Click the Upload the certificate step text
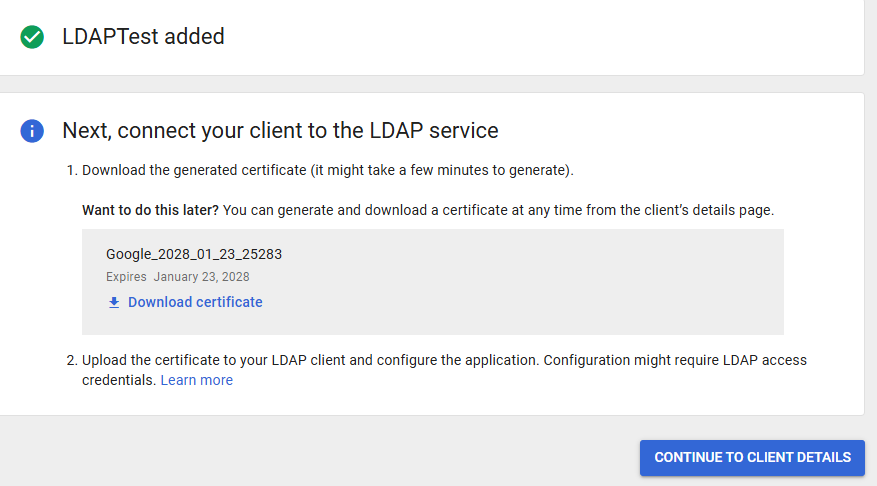 point(300,360)
